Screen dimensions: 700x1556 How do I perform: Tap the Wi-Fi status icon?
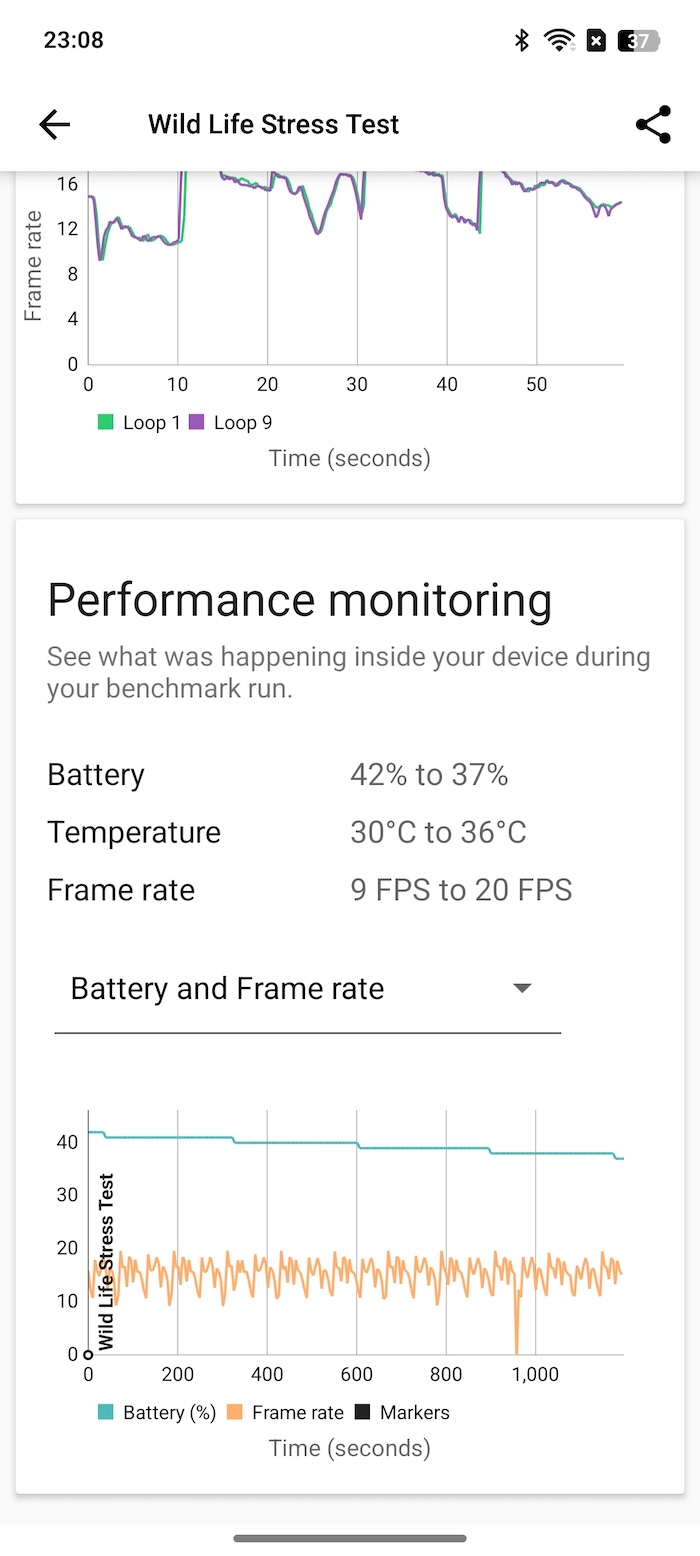coord(559,41)
